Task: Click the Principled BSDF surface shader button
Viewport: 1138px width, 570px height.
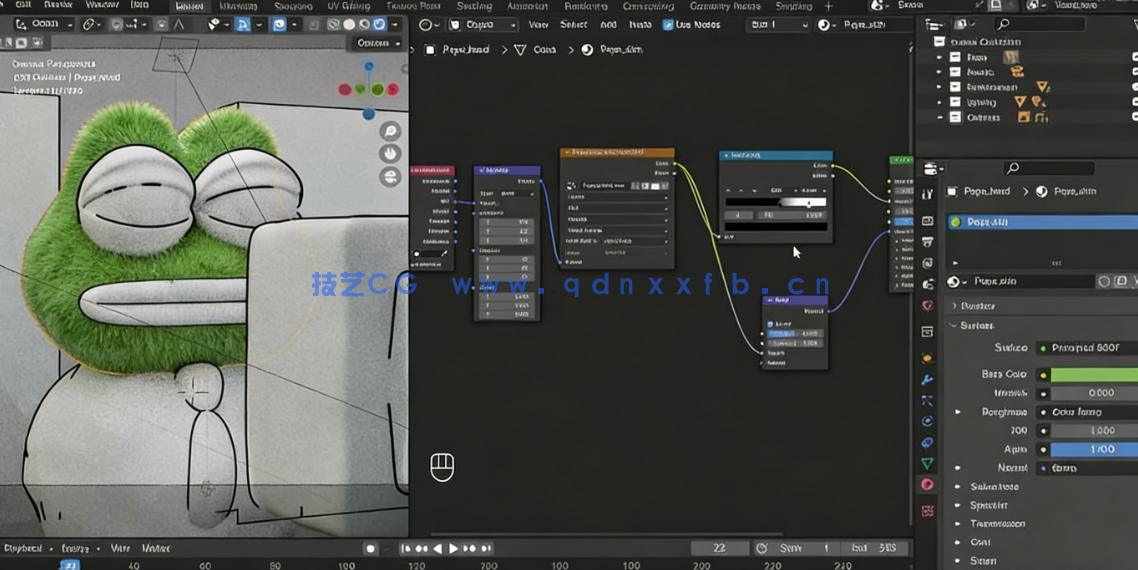Action: pos(1086,348)
